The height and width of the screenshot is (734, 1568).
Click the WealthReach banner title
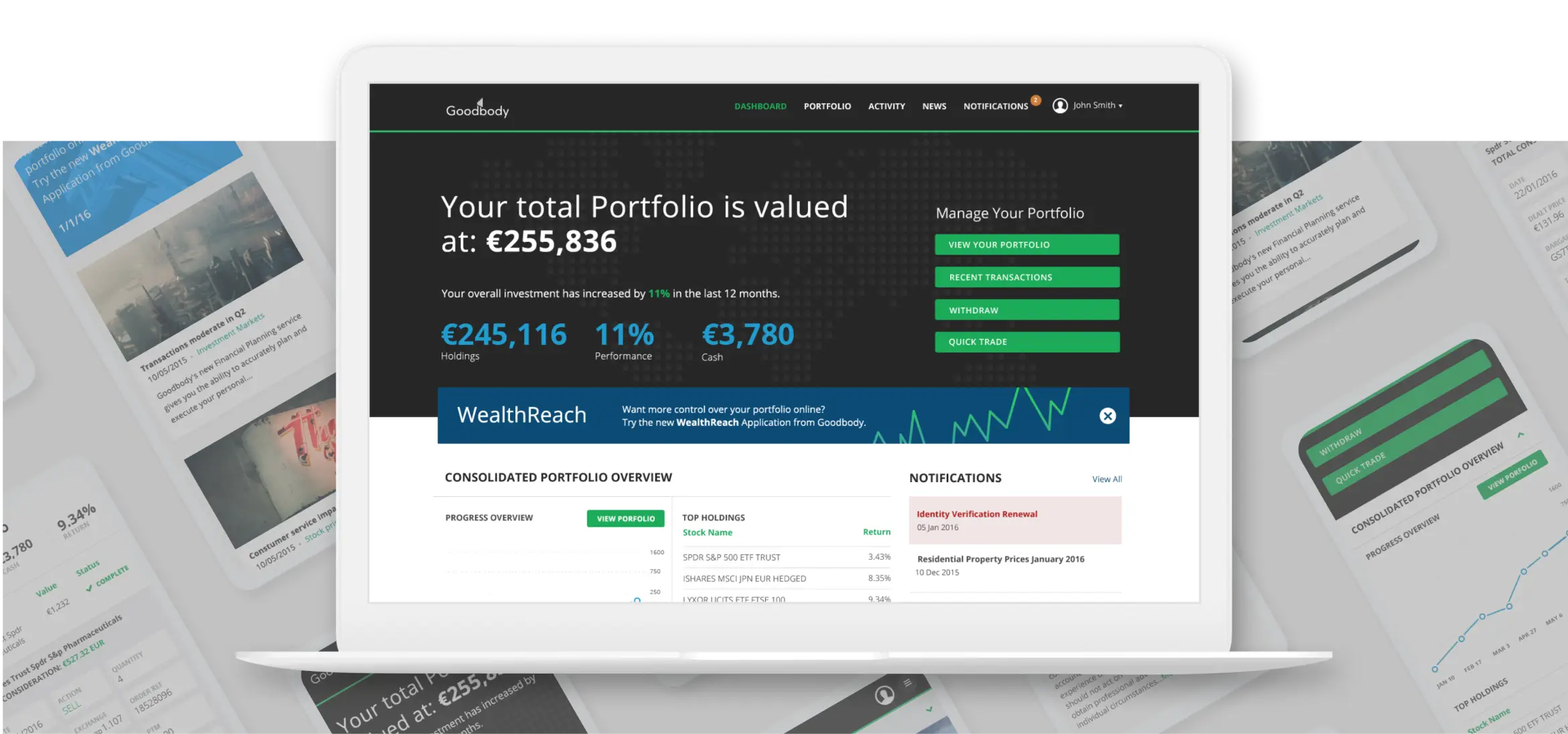[521, 415]
